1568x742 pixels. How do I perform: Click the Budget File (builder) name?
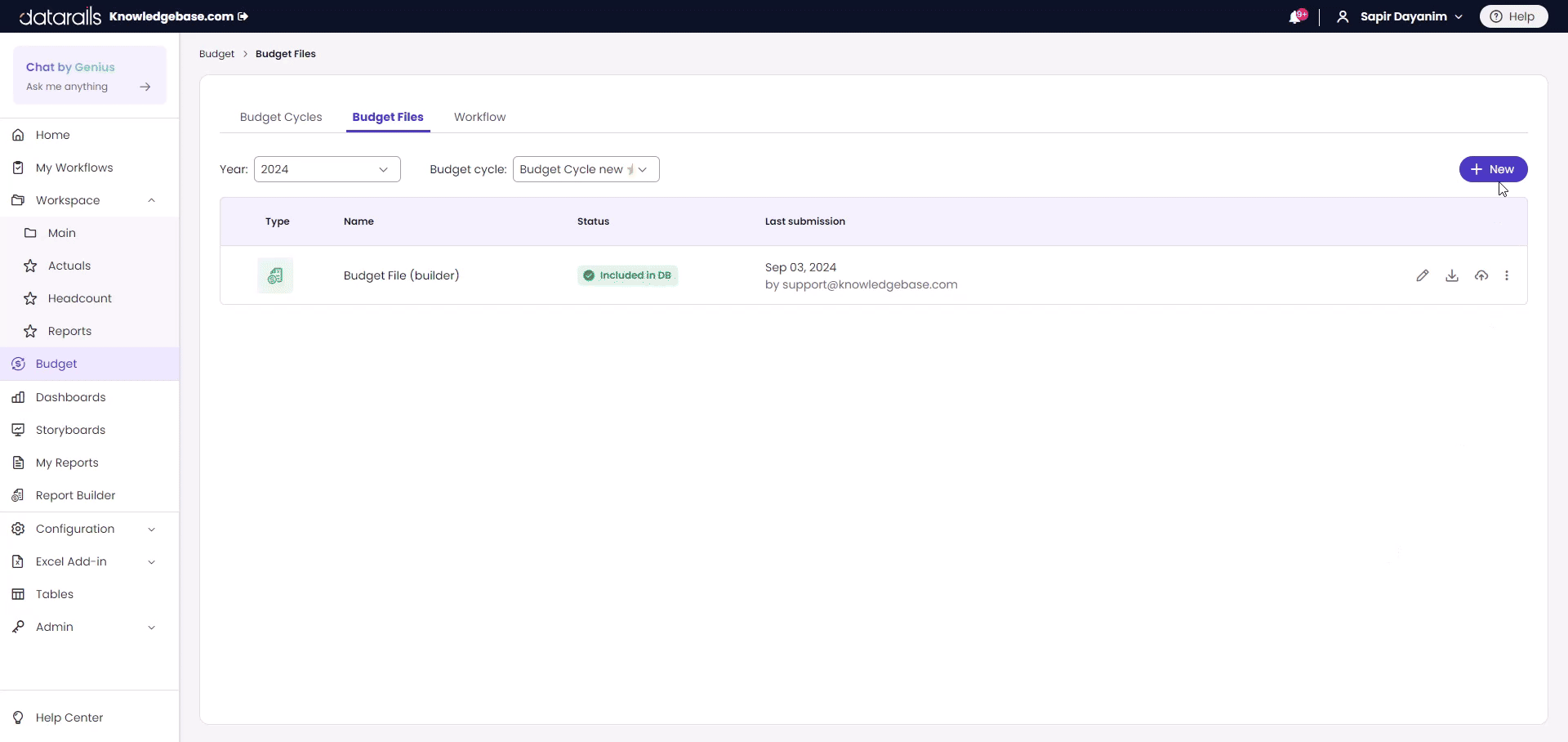click(x=402, y=275)
